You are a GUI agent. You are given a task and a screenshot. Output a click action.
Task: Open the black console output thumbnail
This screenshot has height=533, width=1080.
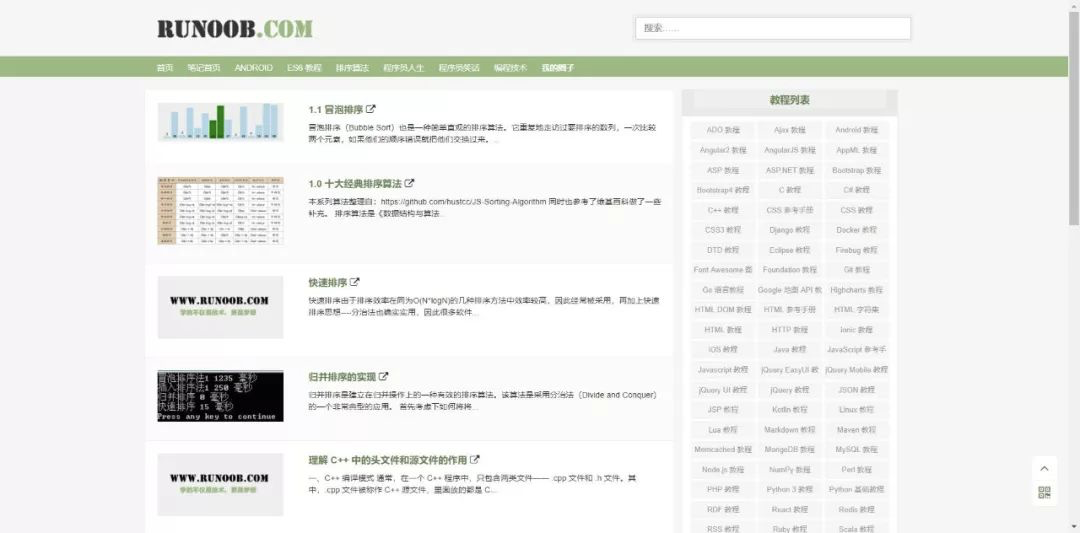(220, 396)
